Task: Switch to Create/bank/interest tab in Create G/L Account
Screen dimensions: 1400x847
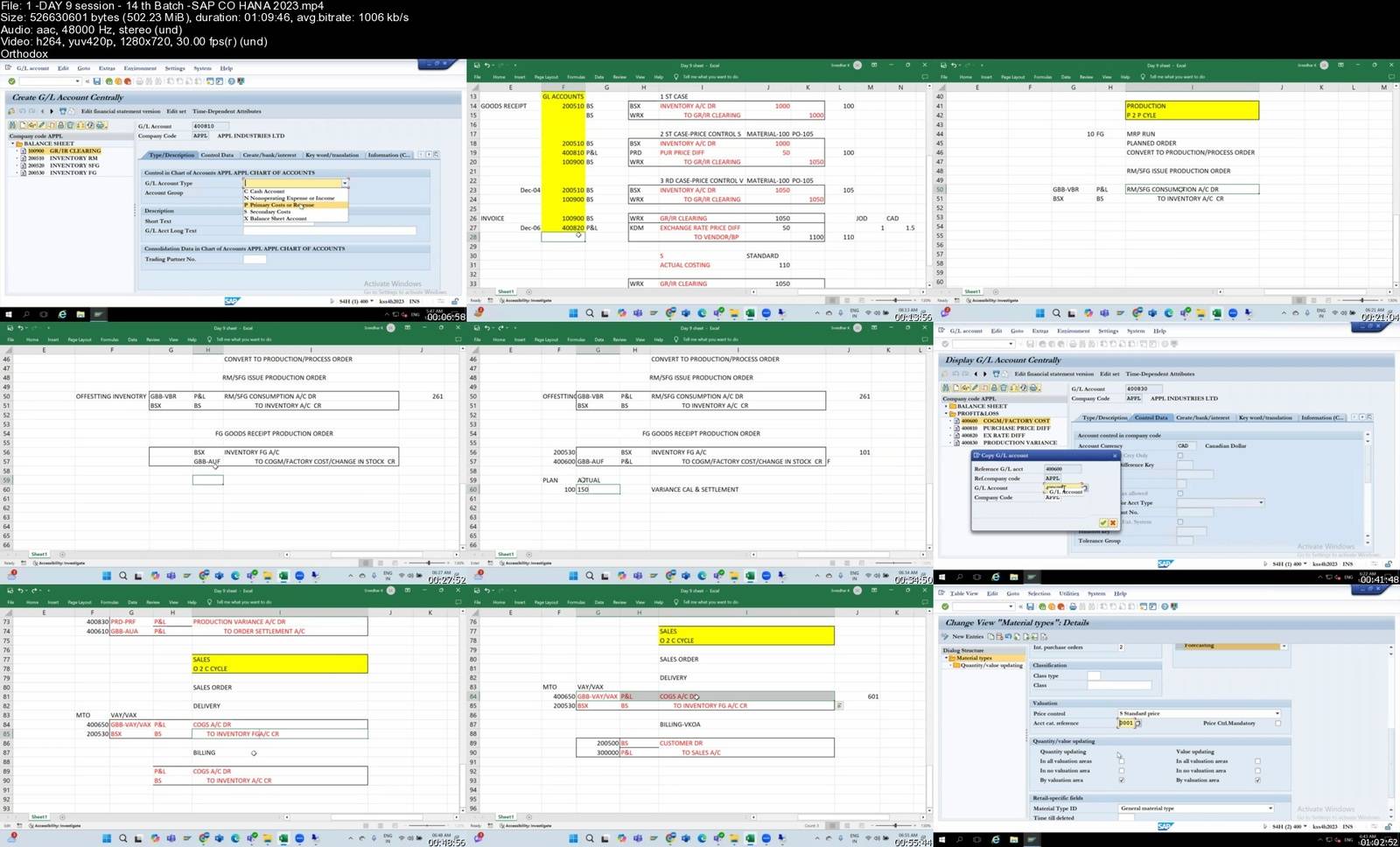Action: [x=269, y=155]
